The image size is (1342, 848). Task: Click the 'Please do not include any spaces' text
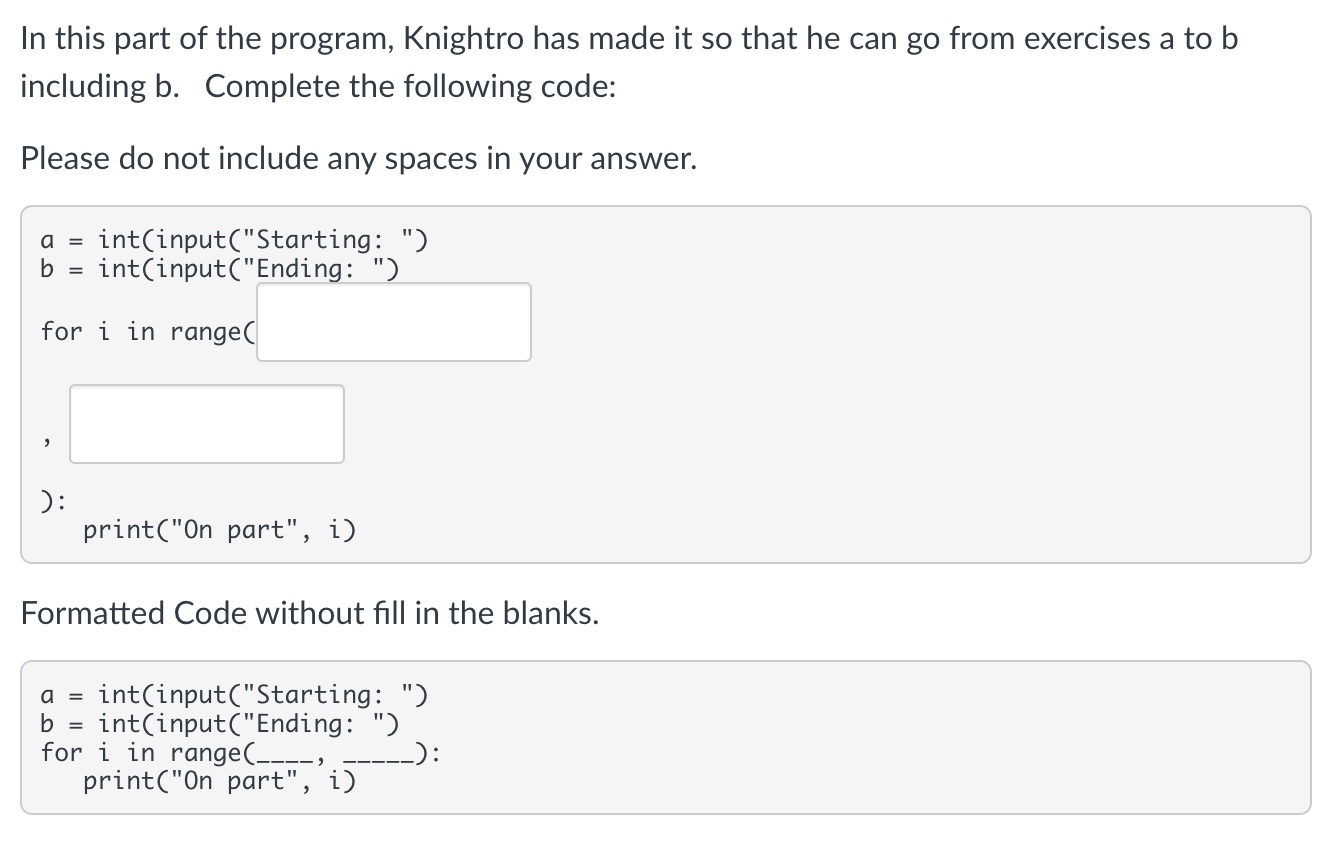point(357,158)
